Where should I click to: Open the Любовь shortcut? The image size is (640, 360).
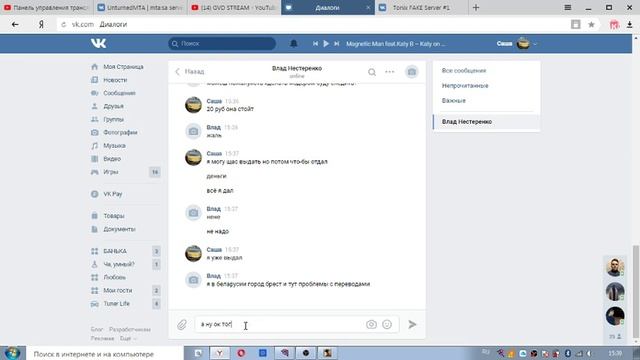pos(115,277)
